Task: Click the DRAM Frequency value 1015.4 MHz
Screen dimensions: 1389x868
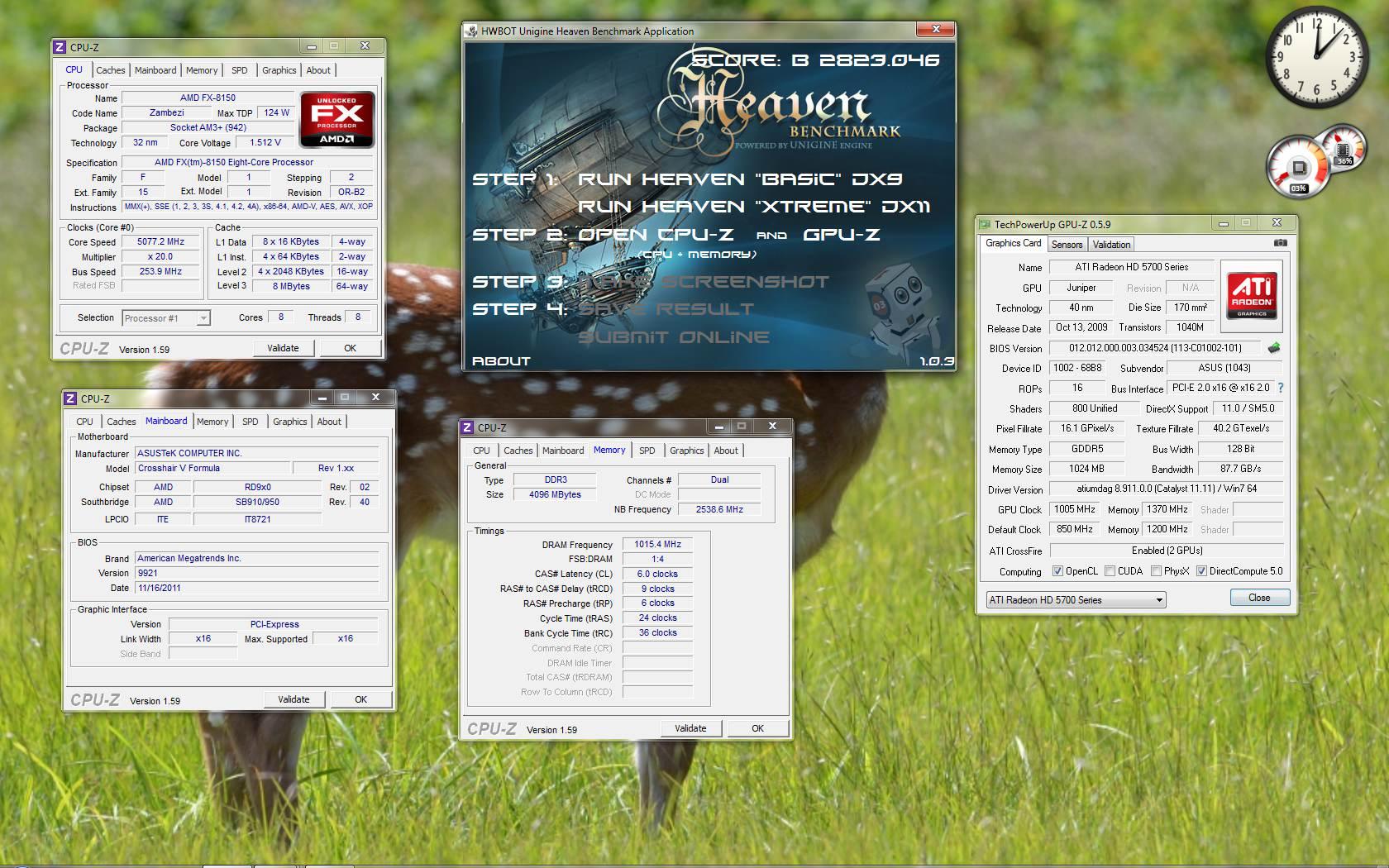Action: [658, 545]
